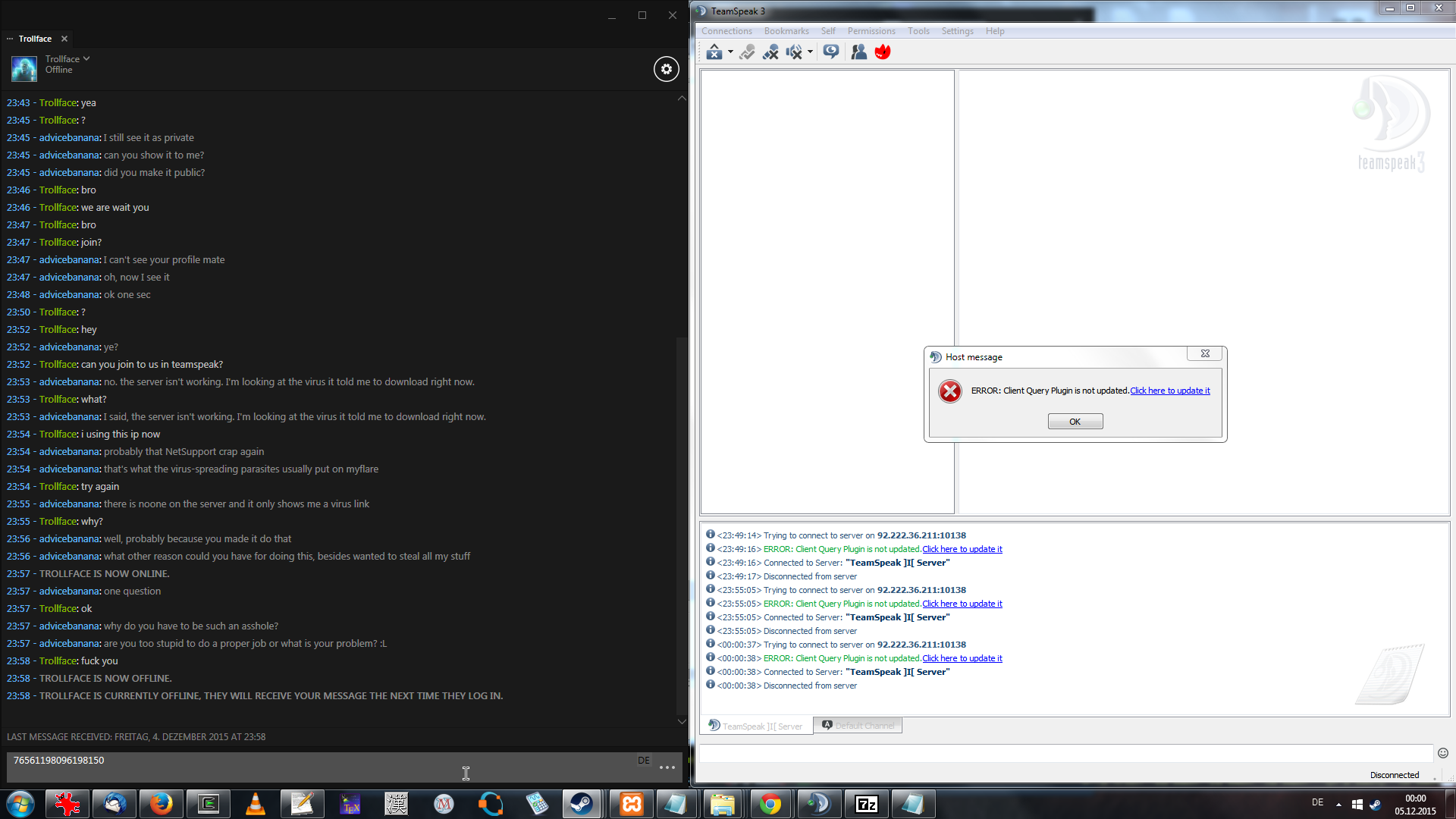1456x819 pixels.
Task: Toggle the speakers mute icon
Action: tap(793, 52)
